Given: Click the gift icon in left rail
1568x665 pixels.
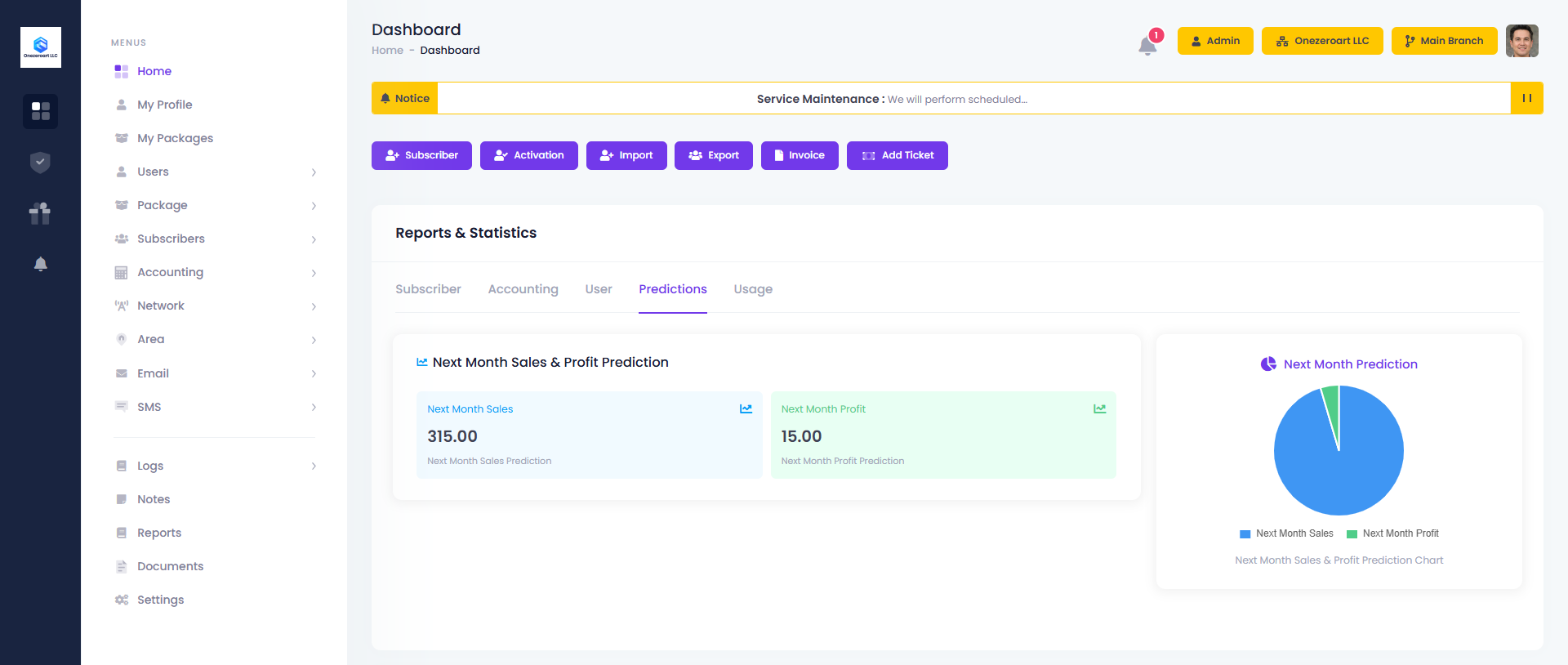Looking at the screenshot, I should point(40,213).
